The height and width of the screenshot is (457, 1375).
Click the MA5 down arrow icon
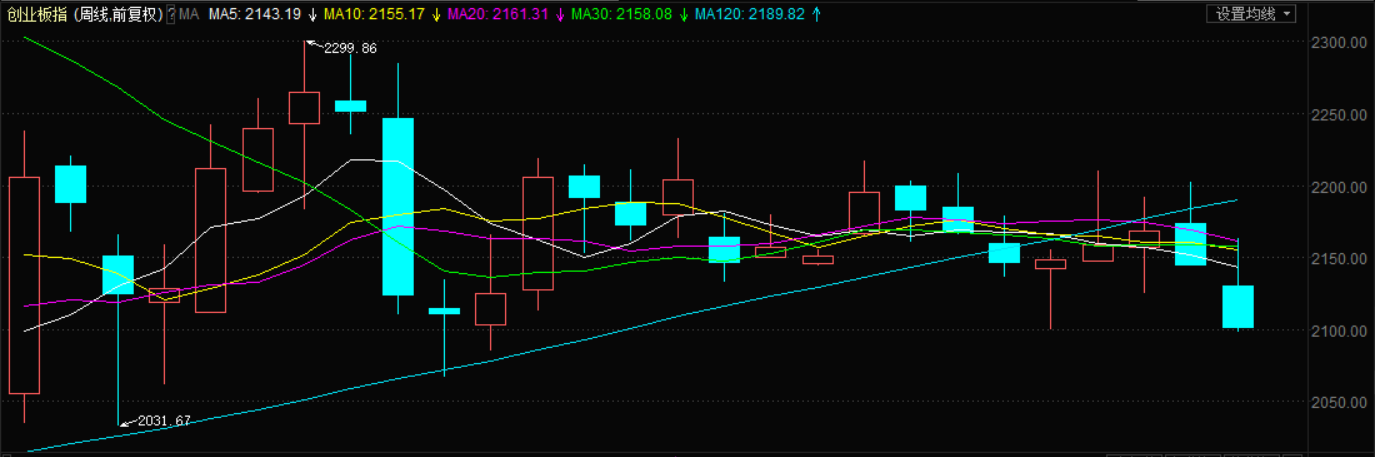click(x=313, y=14)
